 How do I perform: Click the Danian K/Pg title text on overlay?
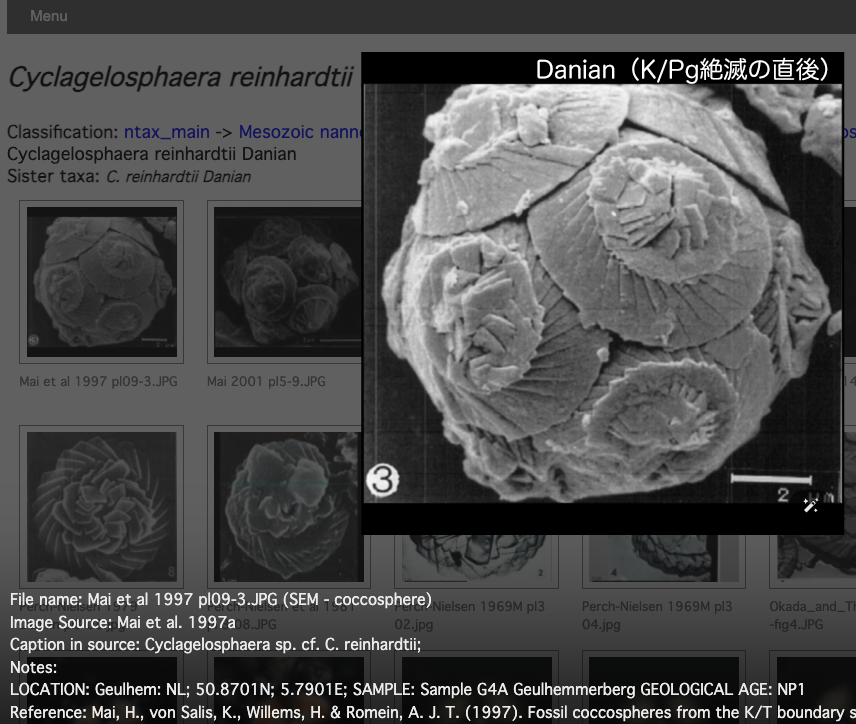(682, 69)
